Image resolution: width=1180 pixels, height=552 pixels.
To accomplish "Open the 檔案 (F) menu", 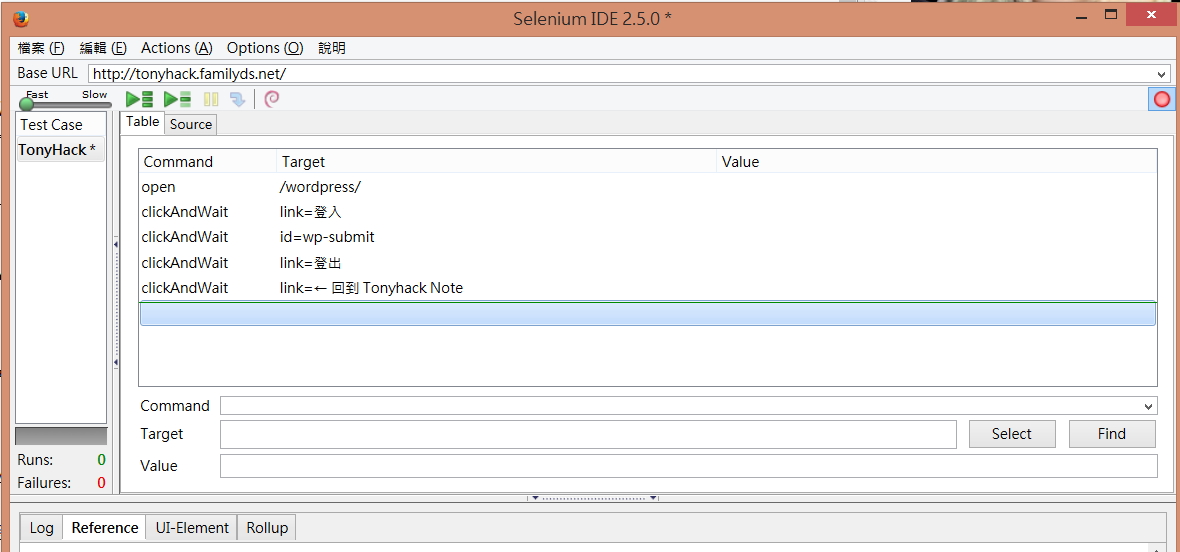I will (41, 48).
